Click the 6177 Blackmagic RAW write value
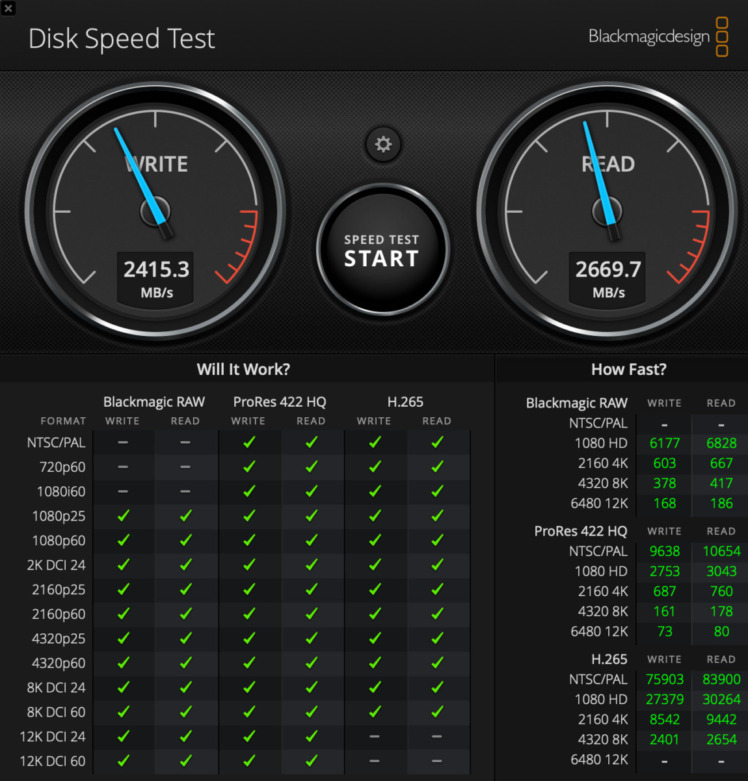748x781 pixels. pyautogui.click(x=664, y=443)
